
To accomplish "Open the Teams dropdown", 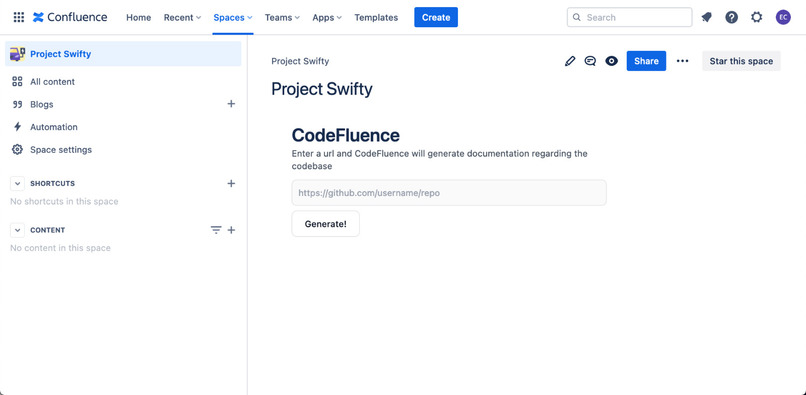I will coord(282,17).
